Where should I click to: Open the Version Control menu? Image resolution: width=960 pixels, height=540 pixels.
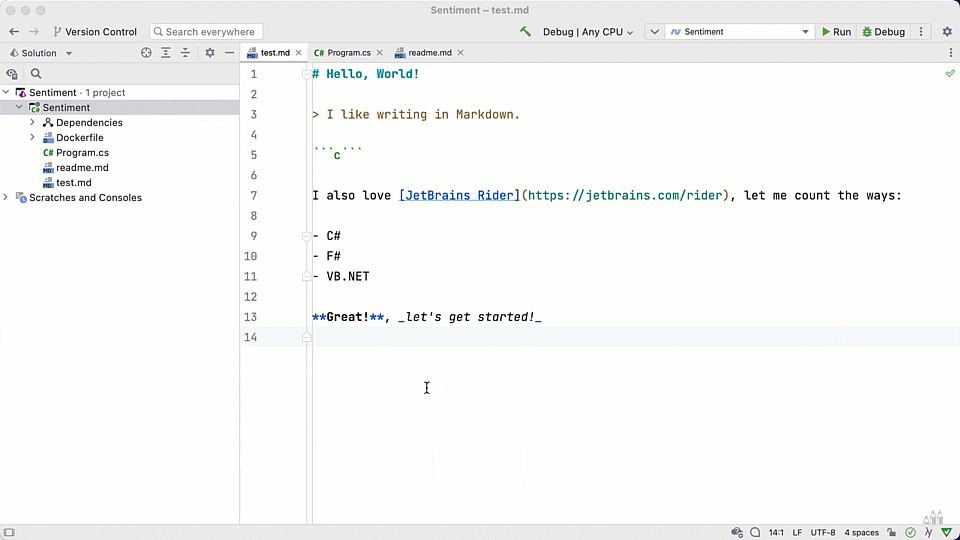(x=95, y=32)
